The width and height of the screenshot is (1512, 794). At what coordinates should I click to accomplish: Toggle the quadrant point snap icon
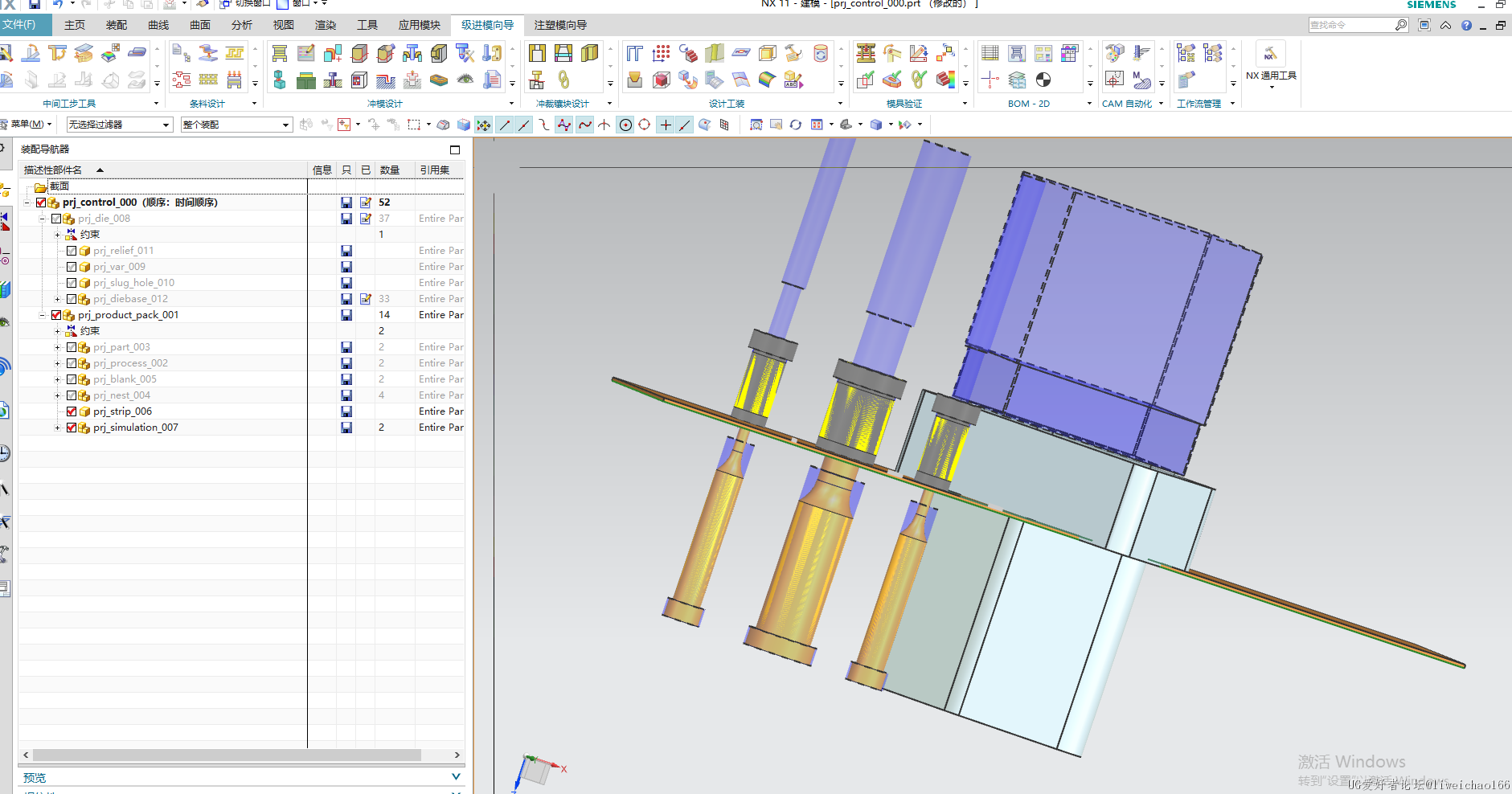(x=644, y=125)
